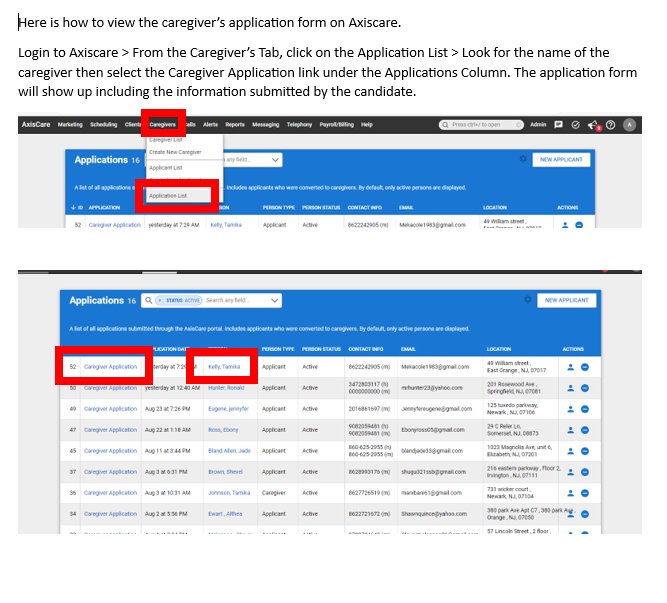Open the Caregivers menu in AxisCare navigation
Screen dimensions: 667x603
pyautogui.click(x=162, y=125)
